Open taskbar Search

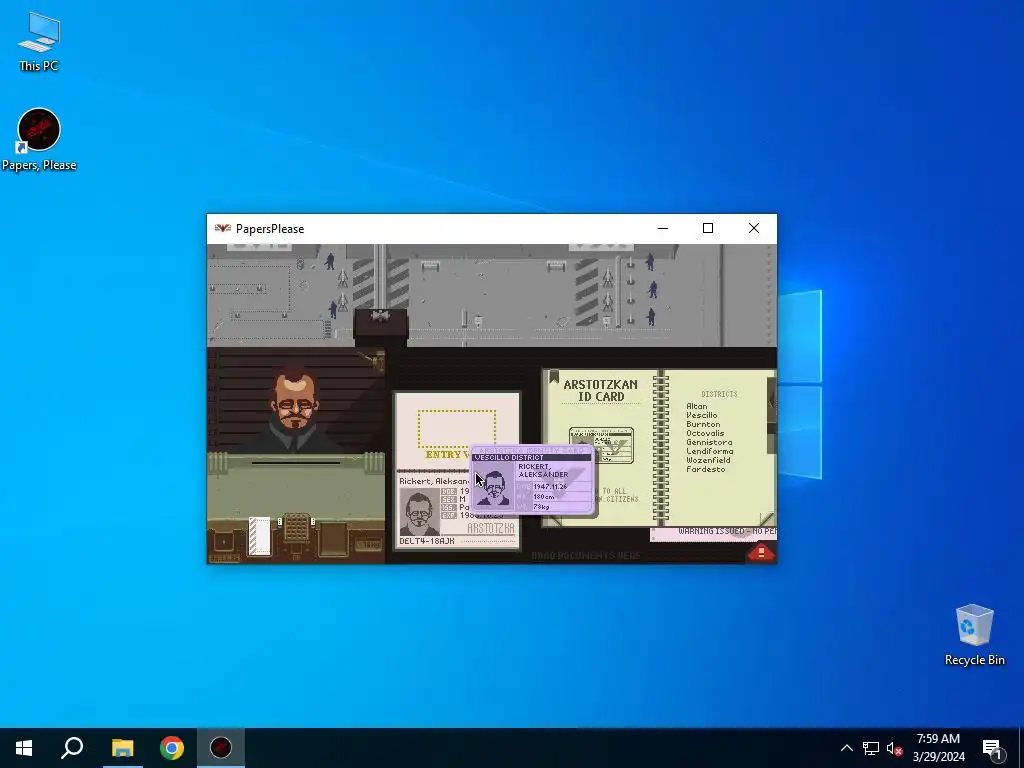pyautogui.click(x=72, y=748)
